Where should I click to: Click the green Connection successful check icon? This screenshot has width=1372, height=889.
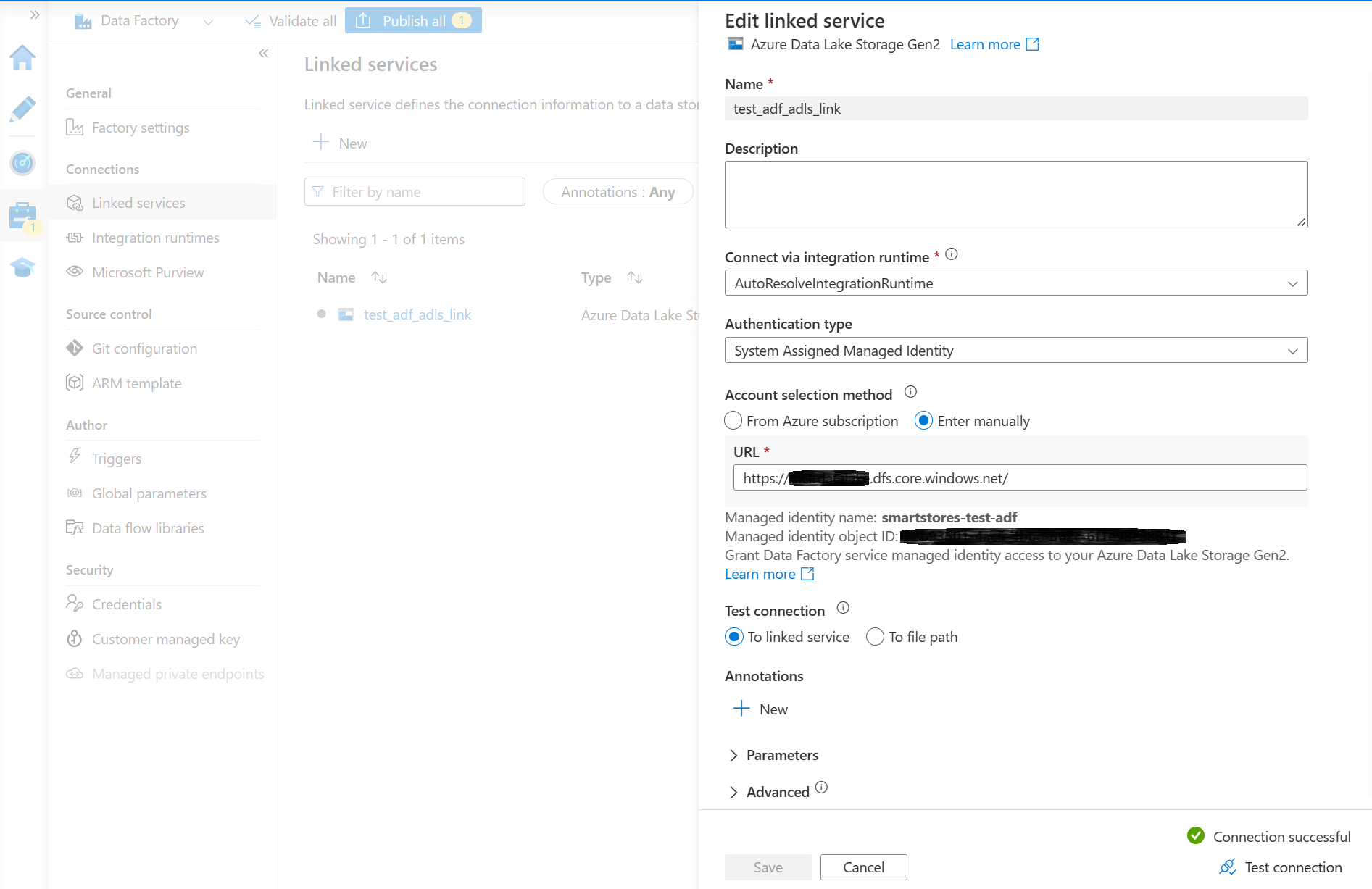tap(1196, 836)
